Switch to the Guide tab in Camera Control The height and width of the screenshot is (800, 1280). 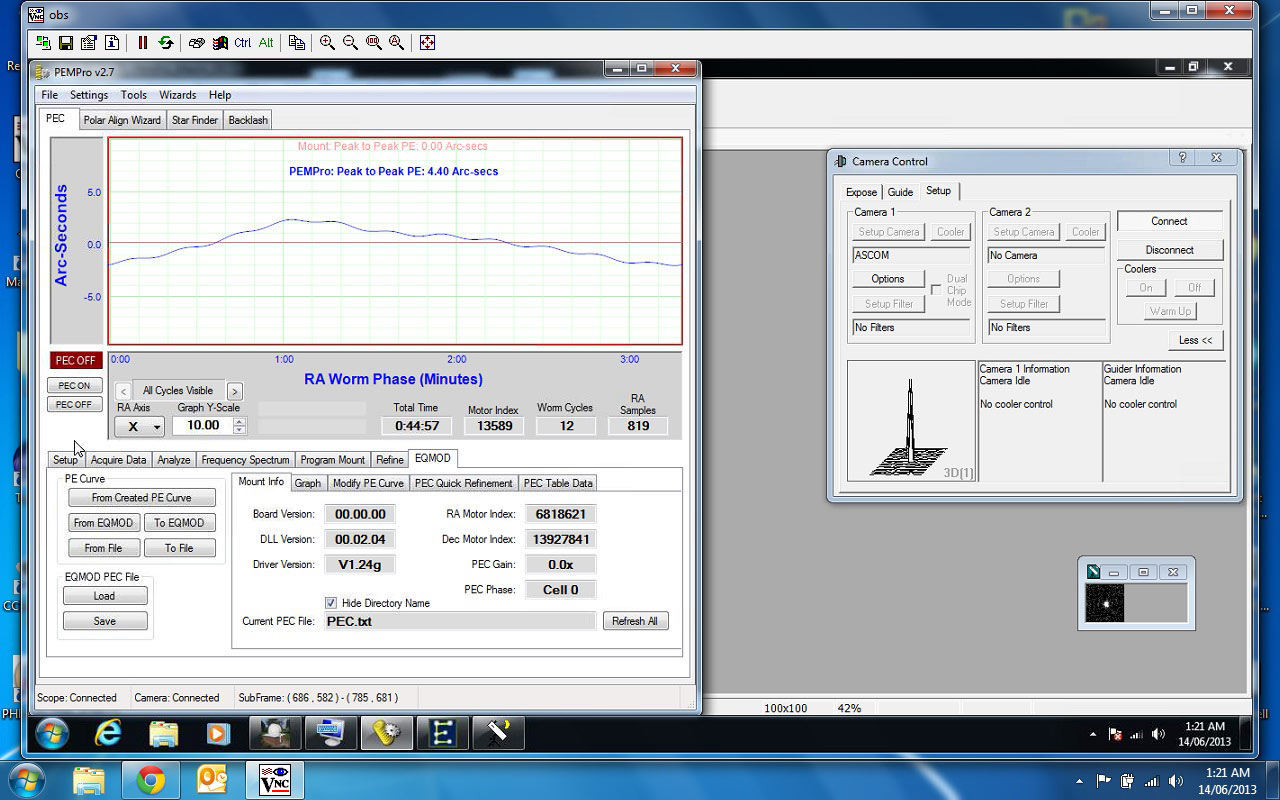900,192
